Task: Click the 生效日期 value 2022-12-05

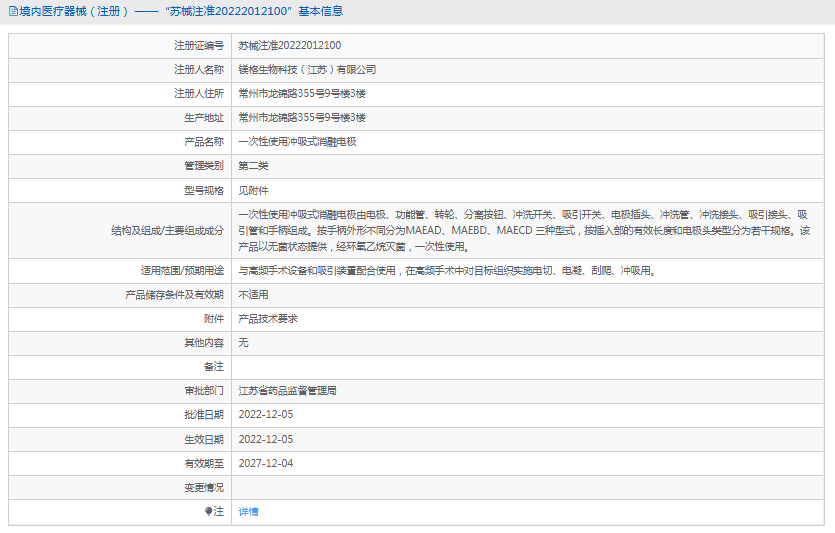Action: click(266, 440)
